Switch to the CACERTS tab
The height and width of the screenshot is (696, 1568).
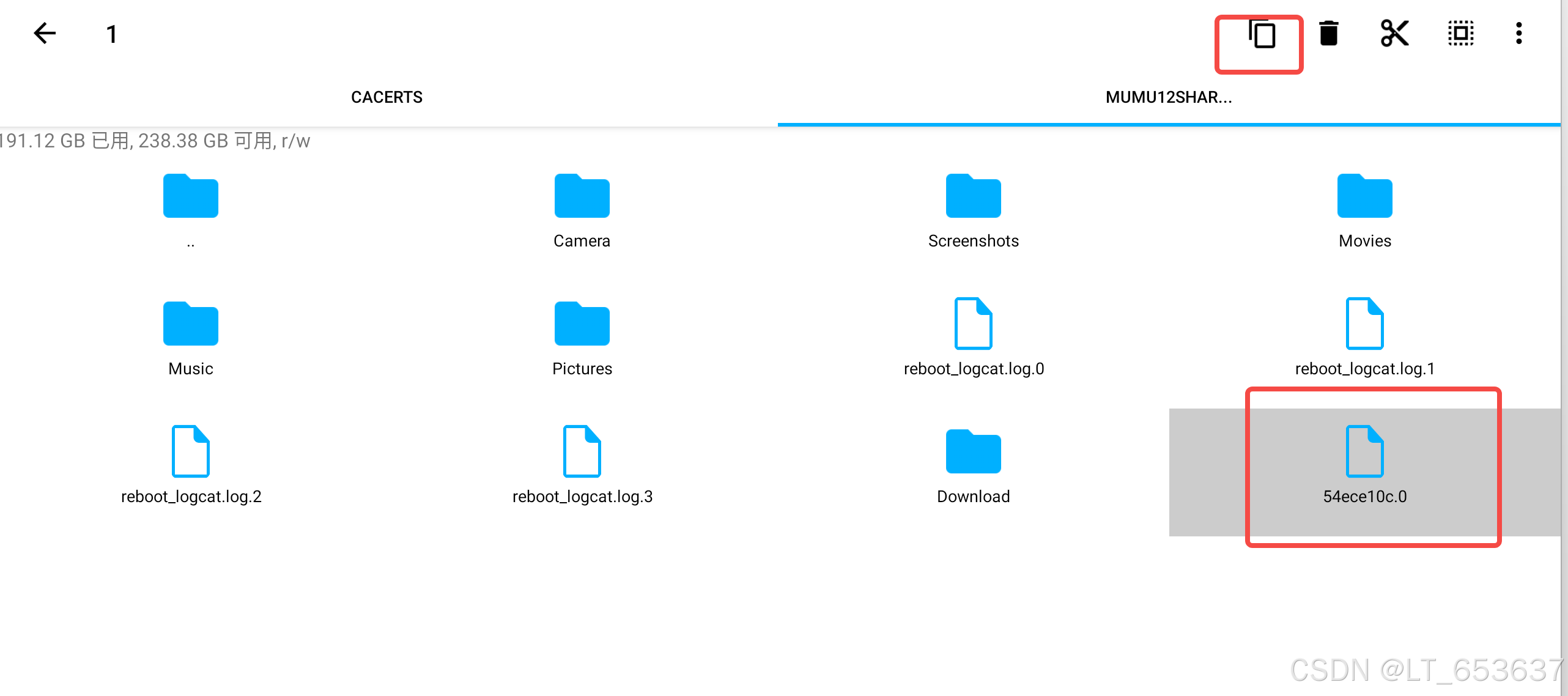coord(386,97)
